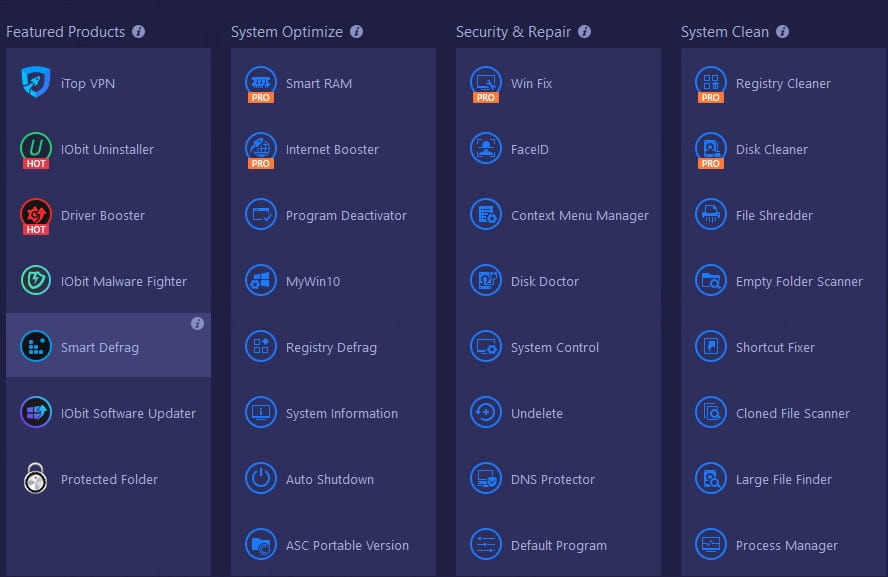
Task: Open the Process Manager icon
Action: click(711, 545)
